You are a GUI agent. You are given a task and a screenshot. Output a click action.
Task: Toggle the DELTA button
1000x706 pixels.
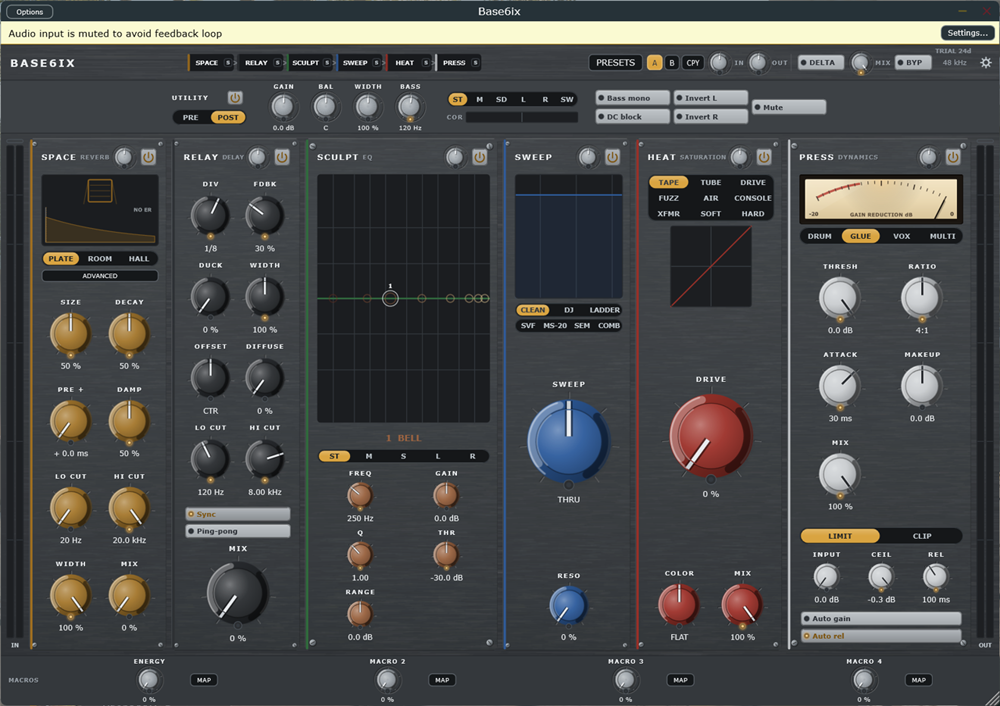[x=821, y=63]
